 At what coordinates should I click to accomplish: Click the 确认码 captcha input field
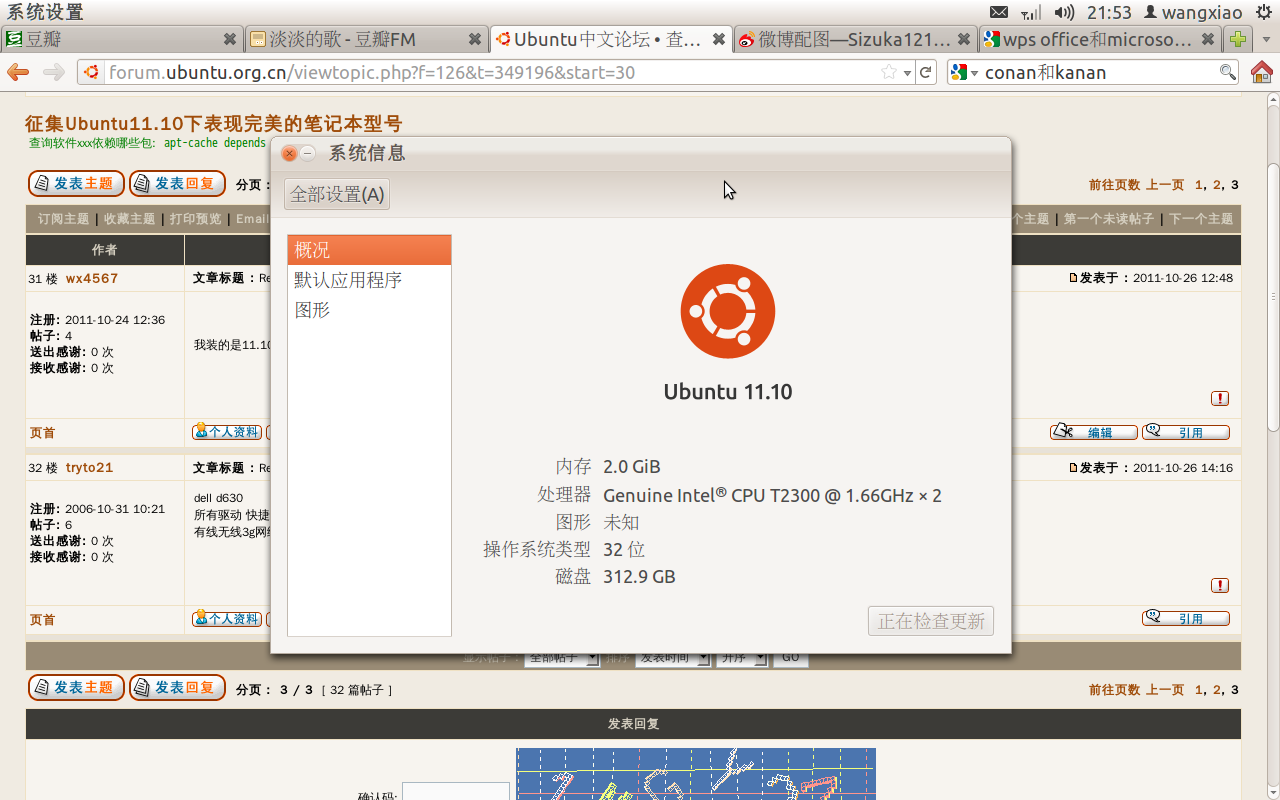[456, 791]
